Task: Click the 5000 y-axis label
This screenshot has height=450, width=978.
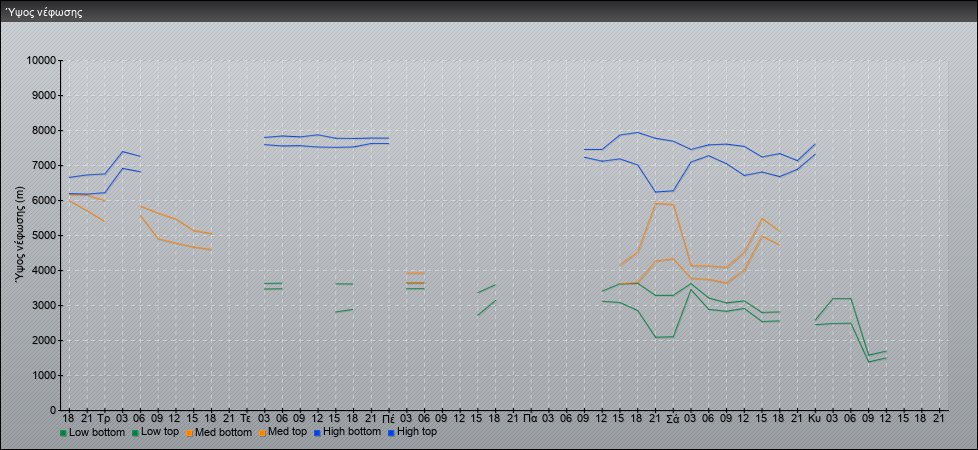Action: click(44, 235)
